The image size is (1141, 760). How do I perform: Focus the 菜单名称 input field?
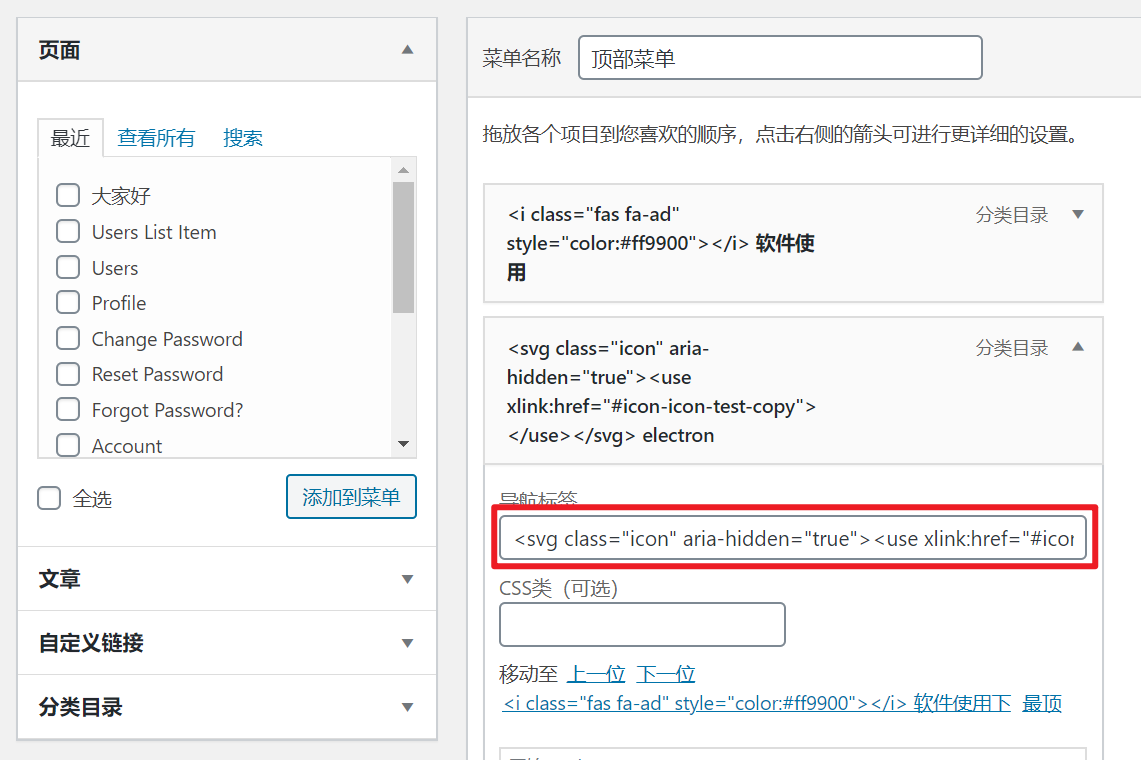(x=780, y=58)
